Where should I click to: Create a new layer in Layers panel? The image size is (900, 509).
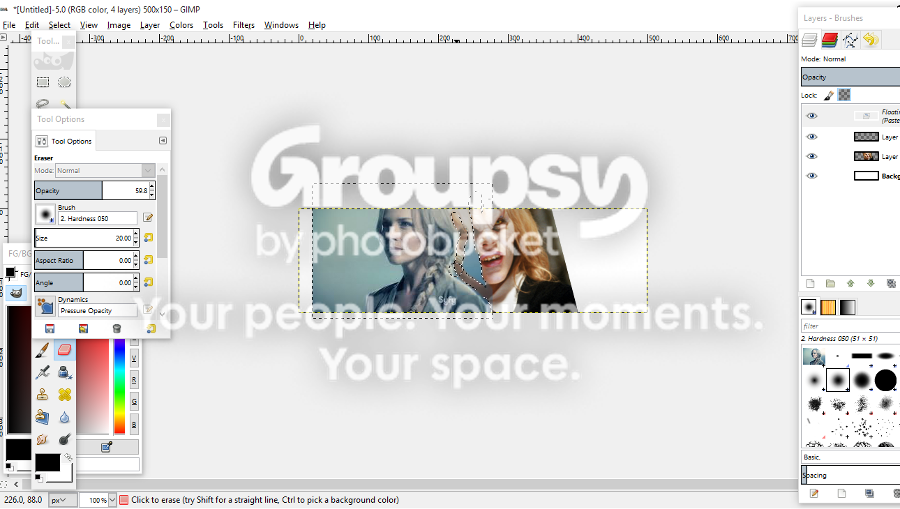[x=810, y=283]
